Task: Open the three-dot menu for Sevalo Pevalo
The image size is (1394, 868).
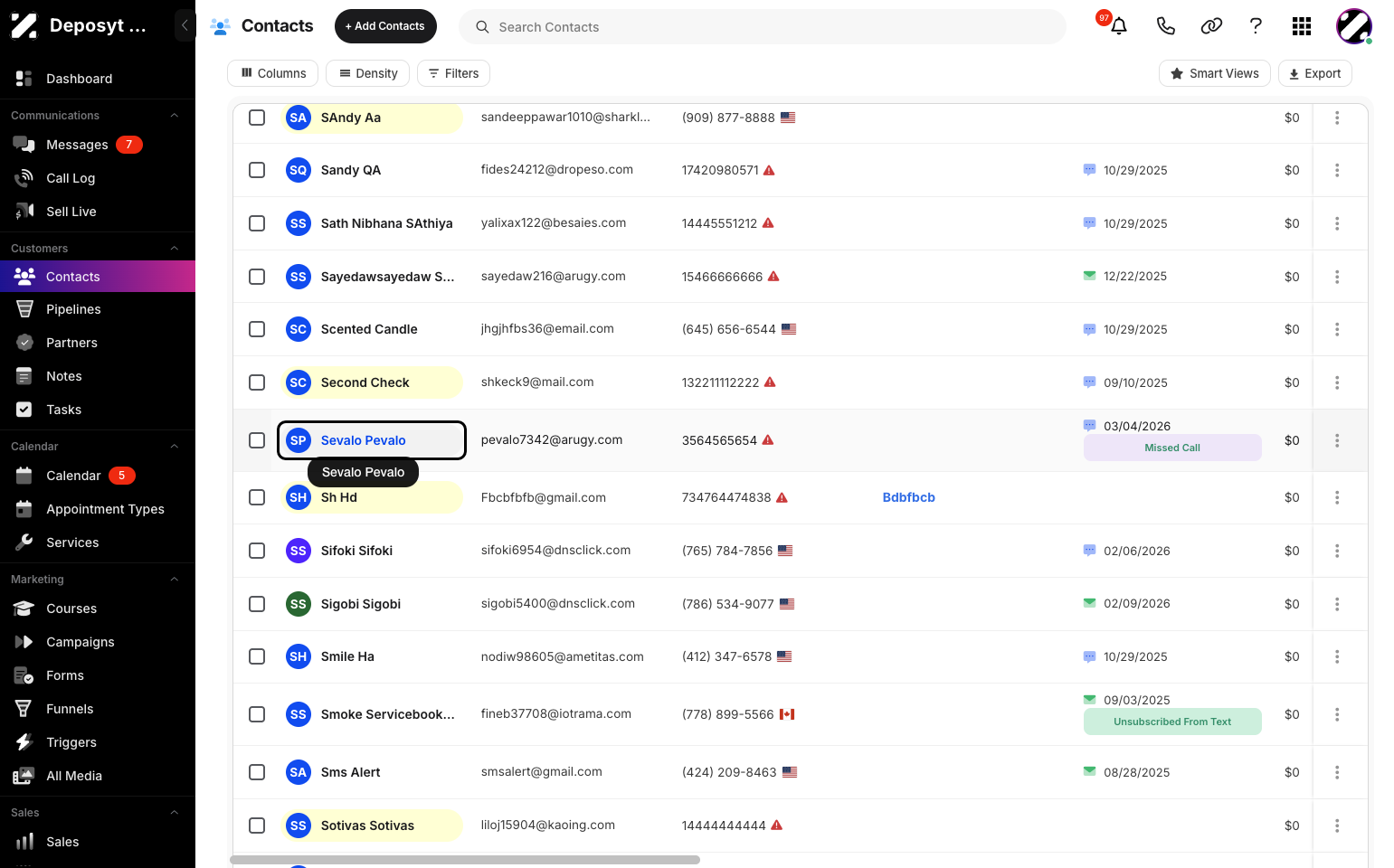Action: tap(1337, 440)
